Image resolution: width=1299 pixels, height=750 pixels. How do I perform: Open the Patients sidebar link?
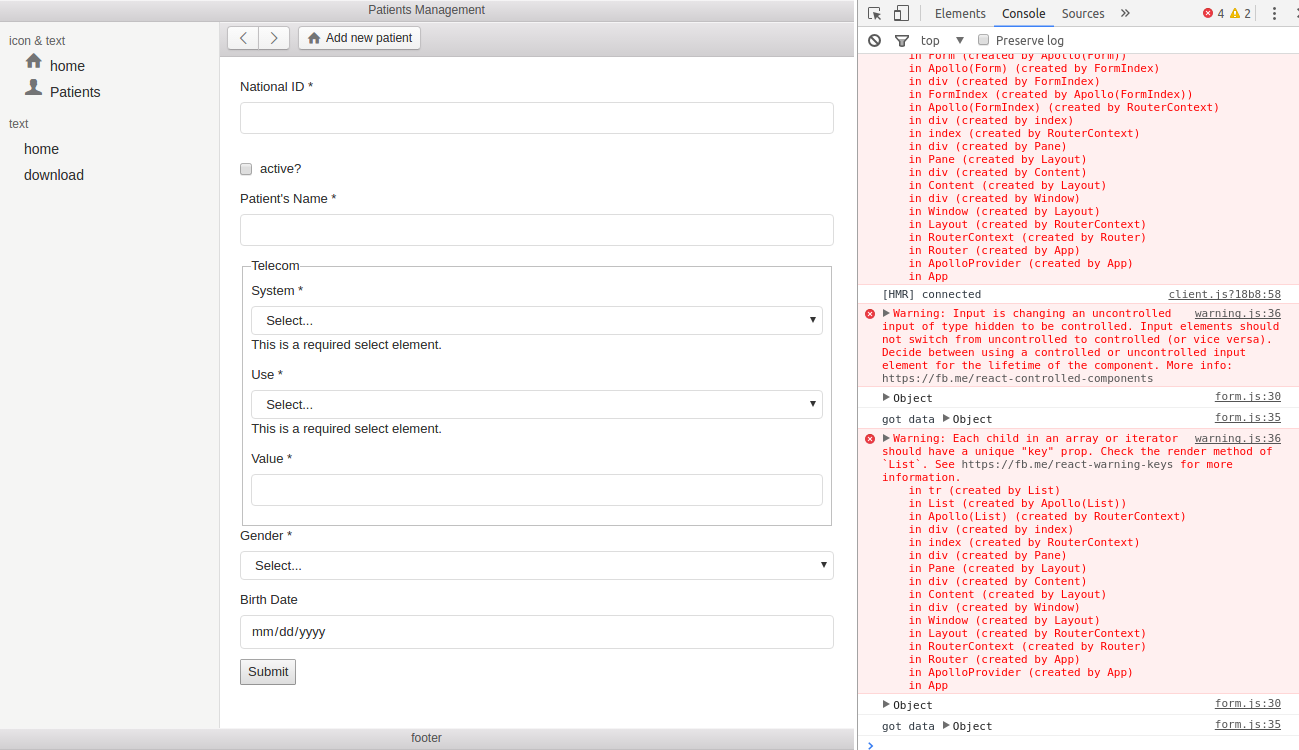point(75,92)
